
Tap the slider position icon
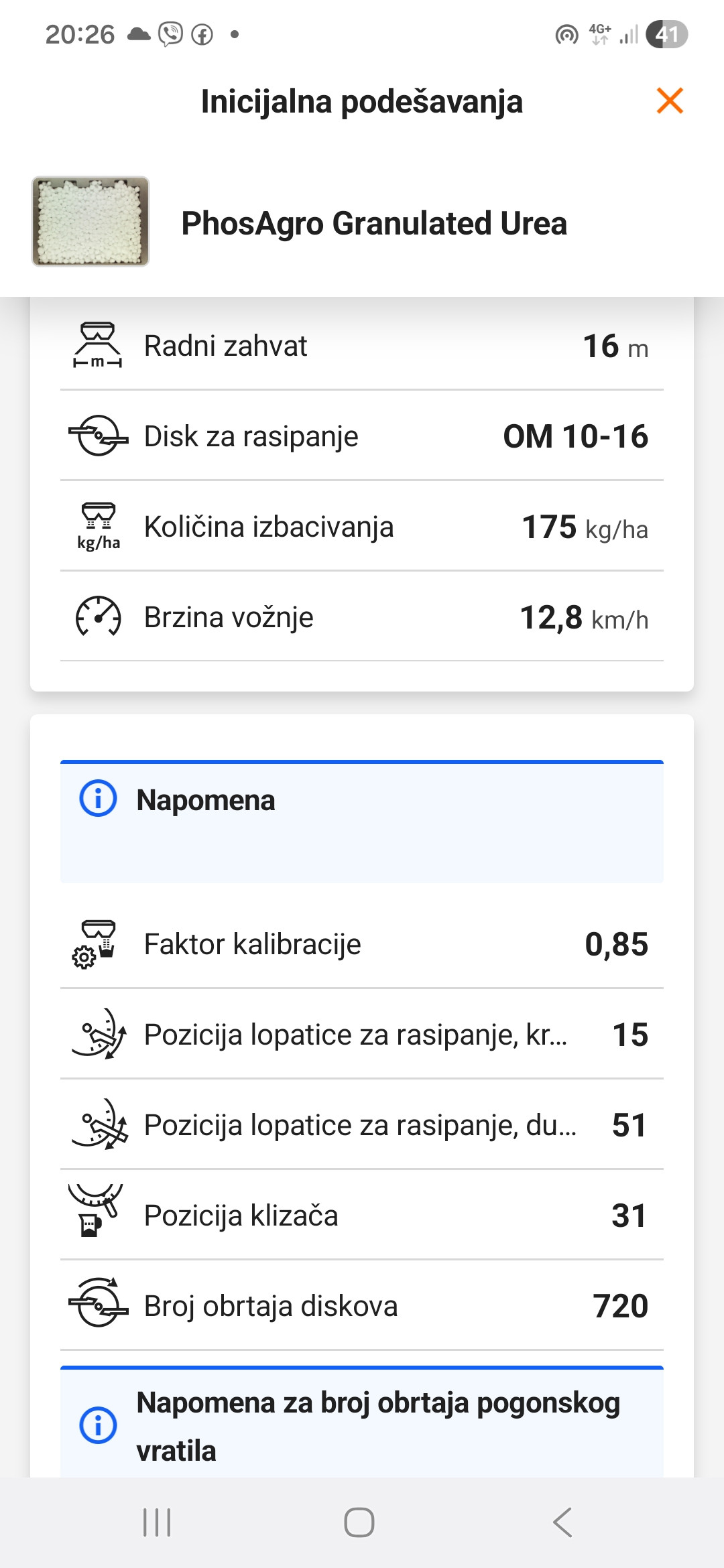[x=95, y=1212]
